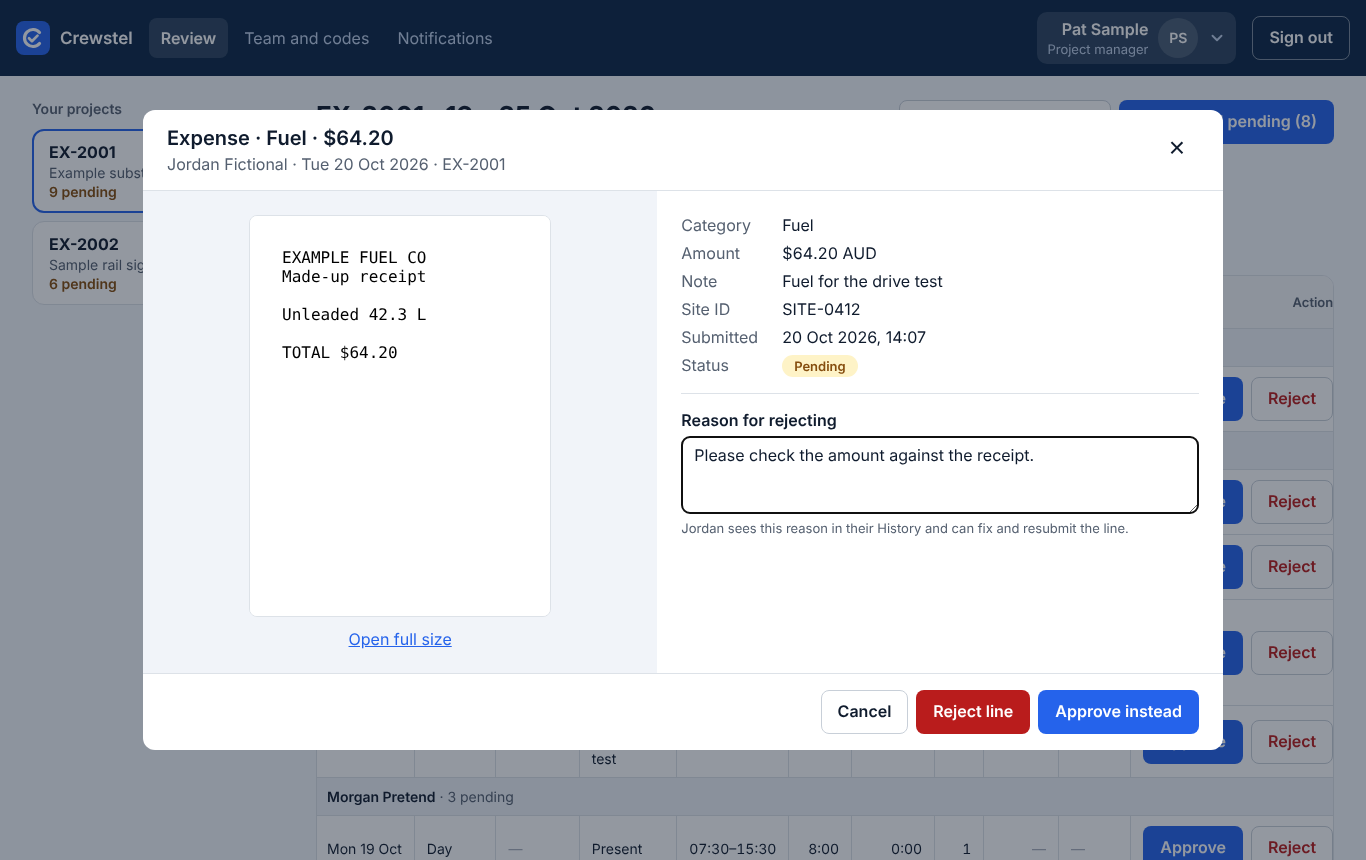The image size is (1366, 860).
Task: Click the dialog title Expense · Fuel · $64.20
Action: coord(280,138)
